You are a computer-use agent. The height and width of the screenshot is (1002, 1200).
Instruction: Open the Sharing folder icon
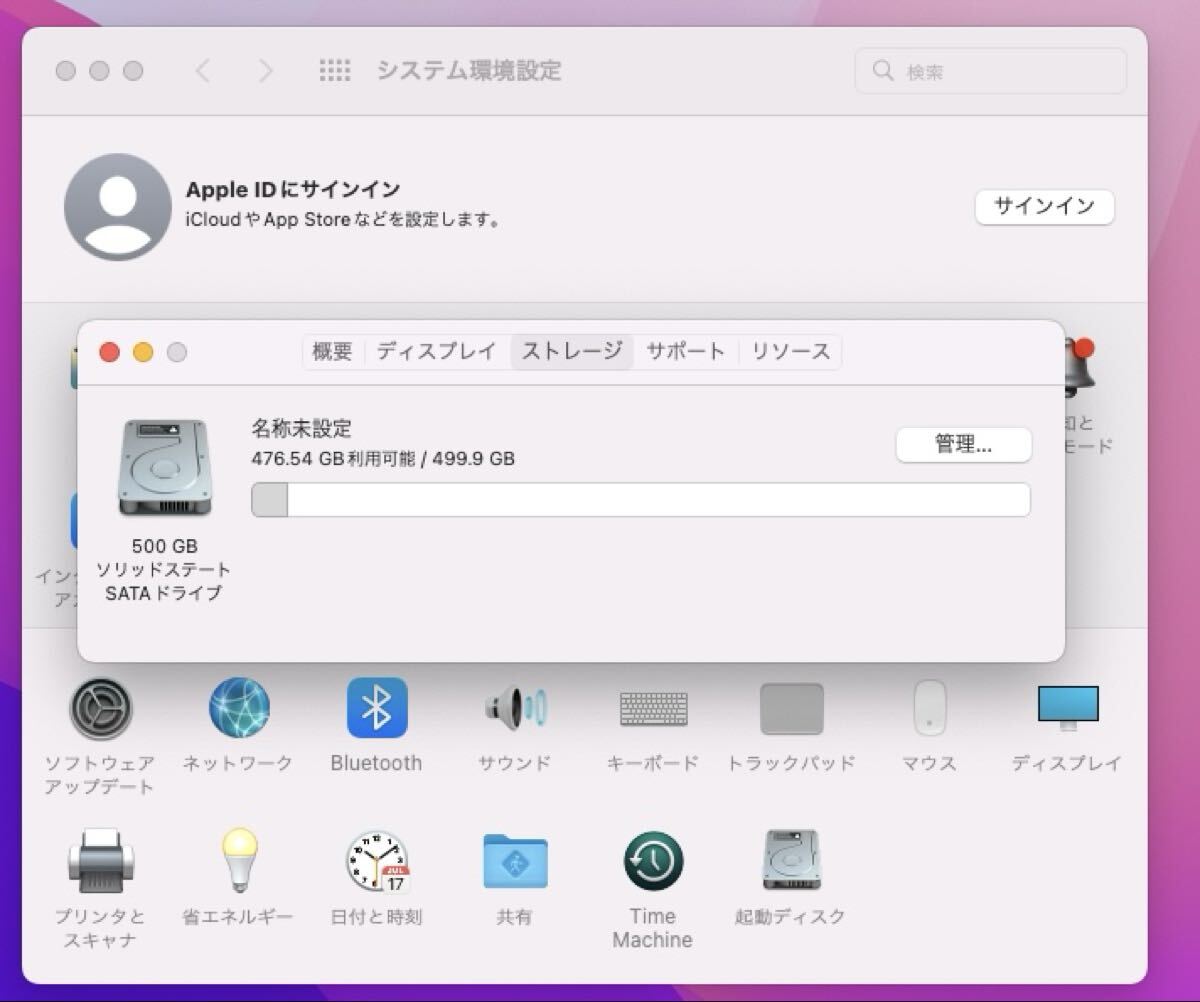[x=514, y=862]
